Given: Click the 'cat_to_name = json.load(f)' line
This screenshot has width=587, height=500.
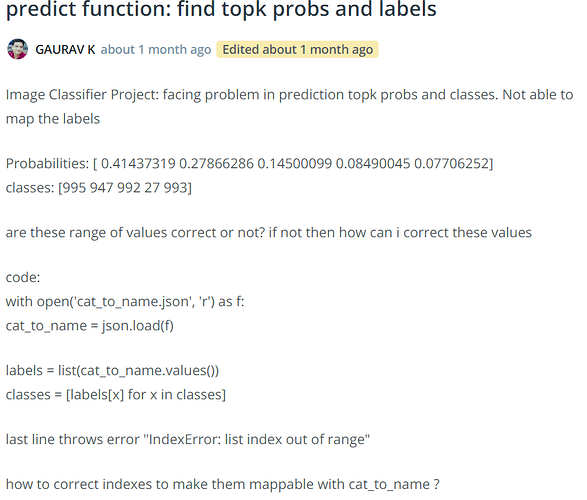Looking at the screenshot, I should point(89,326).
